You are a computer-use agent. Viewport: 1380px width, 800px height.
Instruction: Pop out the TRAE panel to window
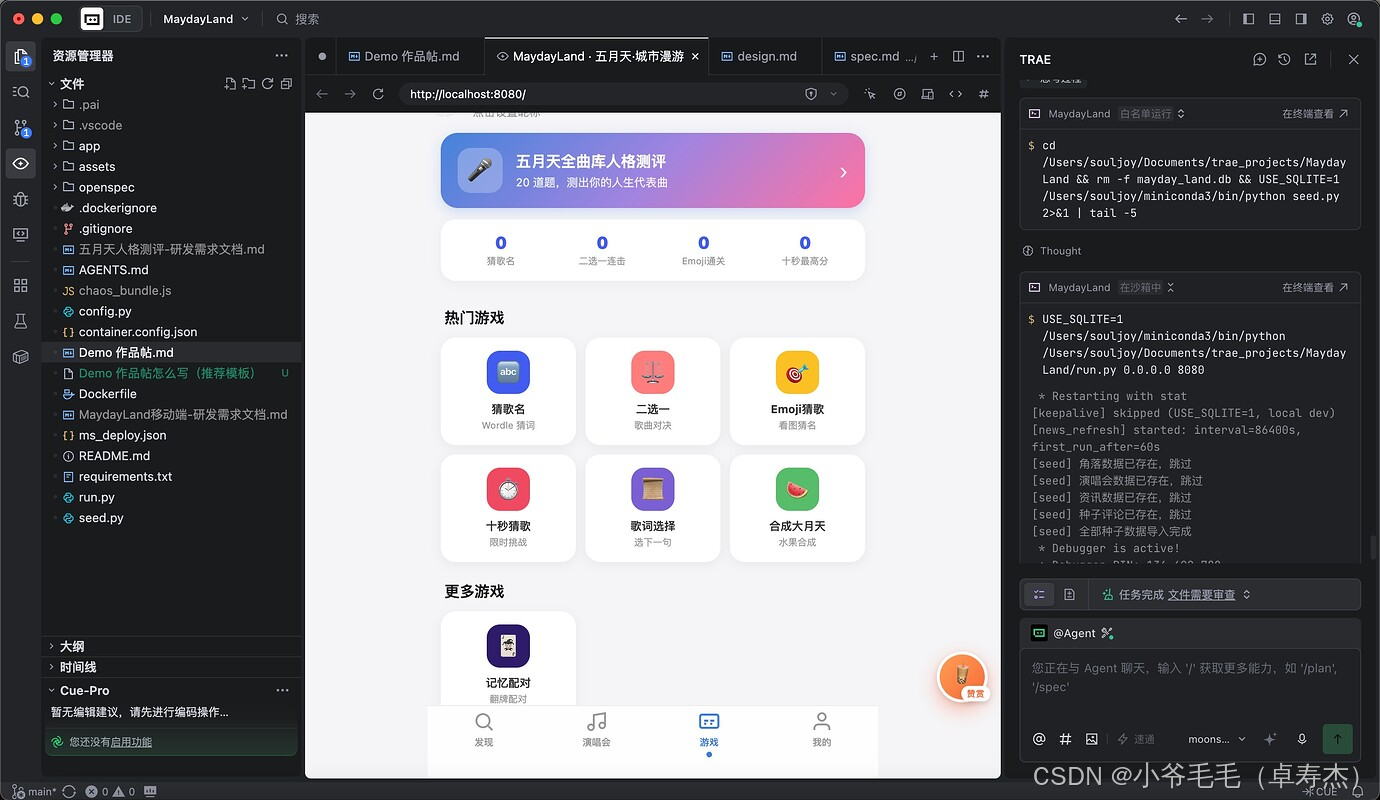pos(1310,60)
